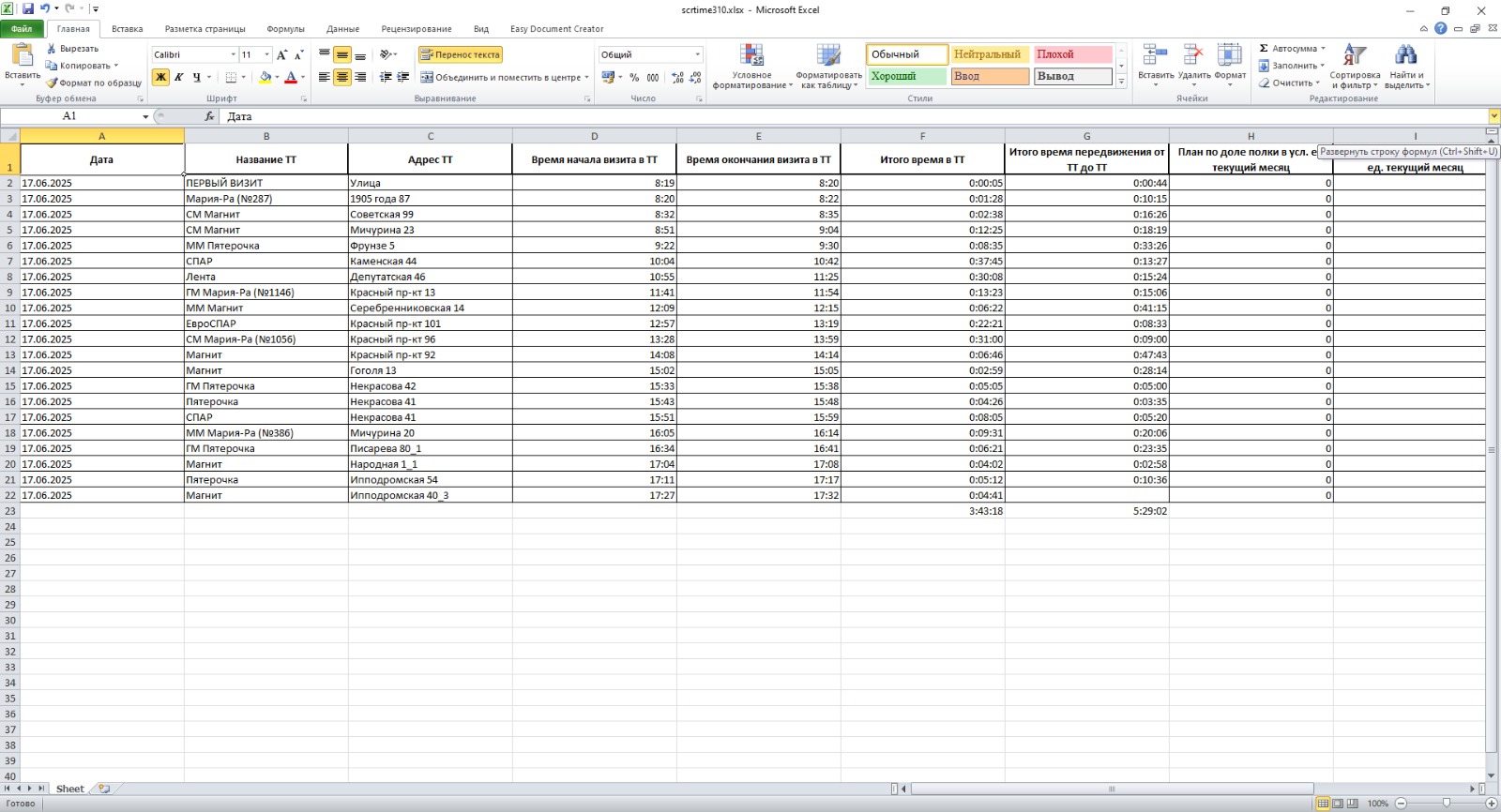Open the font size 11 dropdown
The height and width of the screenshot is (812, 1501).
click(x=267, y=54)
